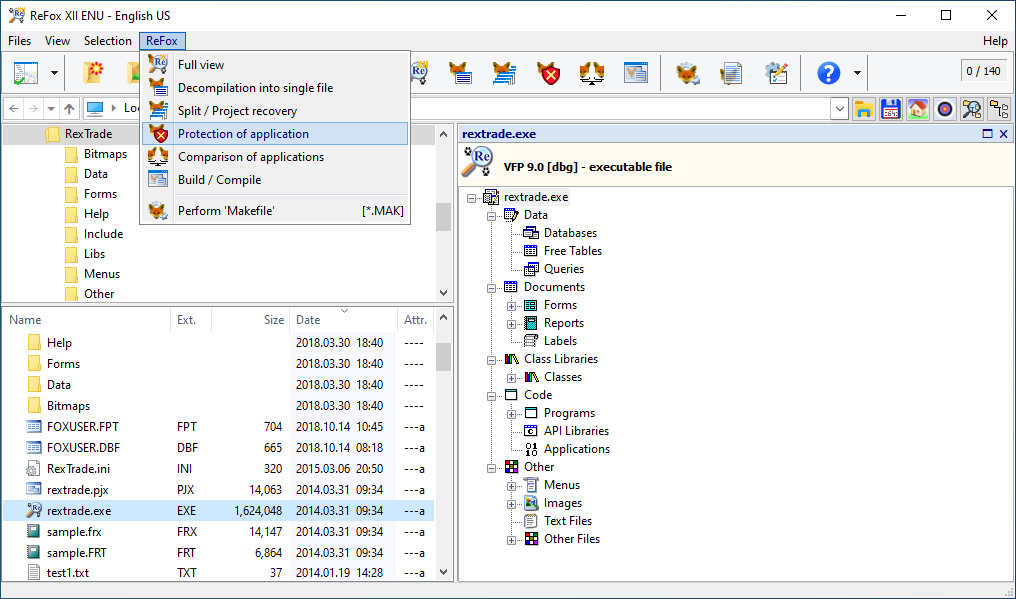Viewport: 1016px width, 599px height.
Task: Click the target bullseye icon on the path bar
Action: (x=945, y=109)
